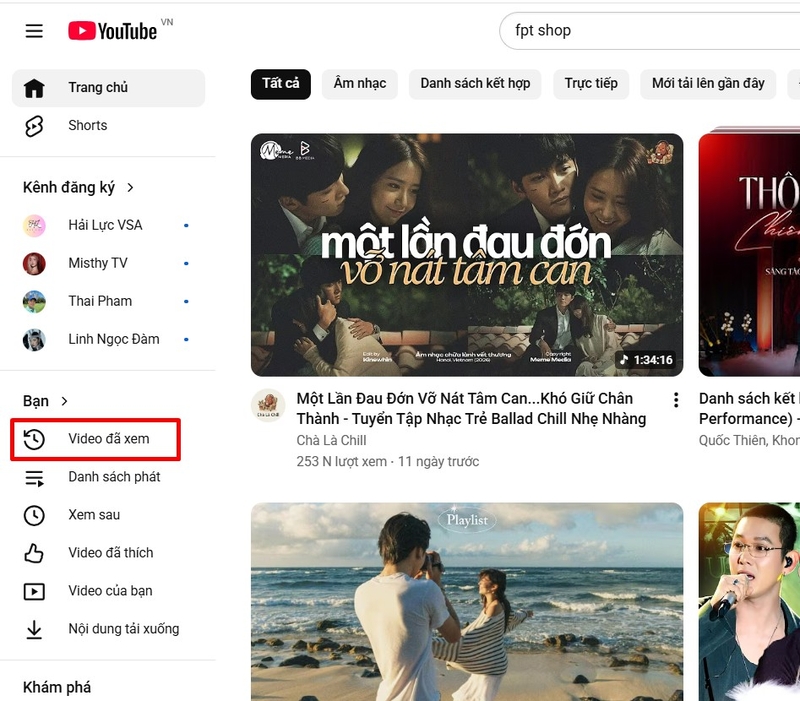Image resolution: width=800 pixels, height=701 pixels.
Task: Open Shorts label in the sidebar
Action: [x=88, y=126]
